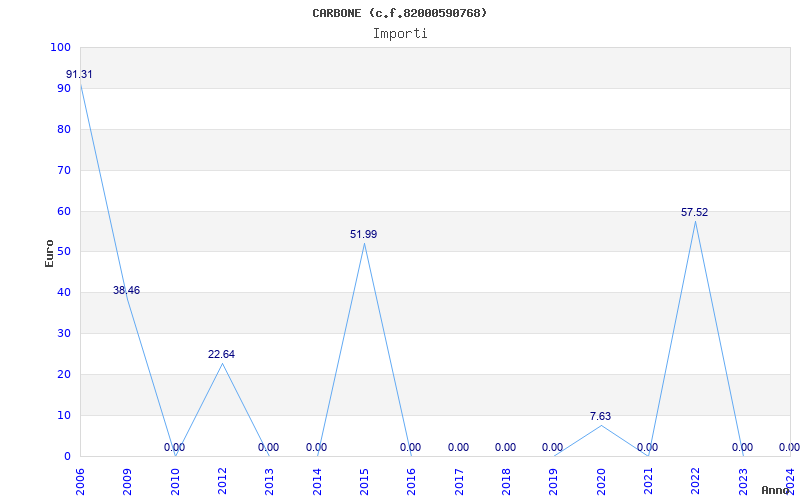The width and height of the screenshot is (800, 500).
Task: Click the 0.00 data label for year 2018
Action: coord(505,447)
